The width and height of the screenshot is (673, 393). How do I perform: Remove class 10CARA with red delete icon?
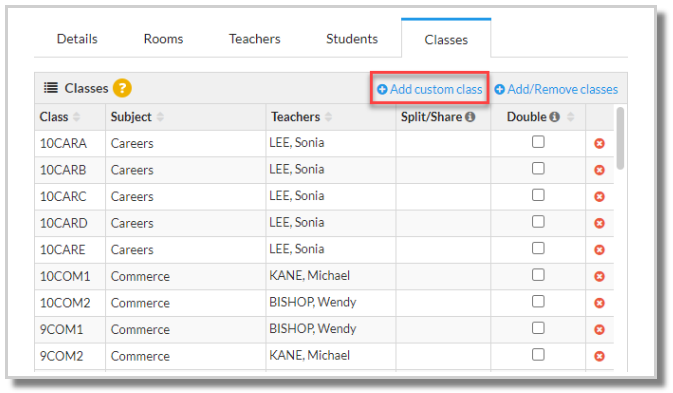599,143
